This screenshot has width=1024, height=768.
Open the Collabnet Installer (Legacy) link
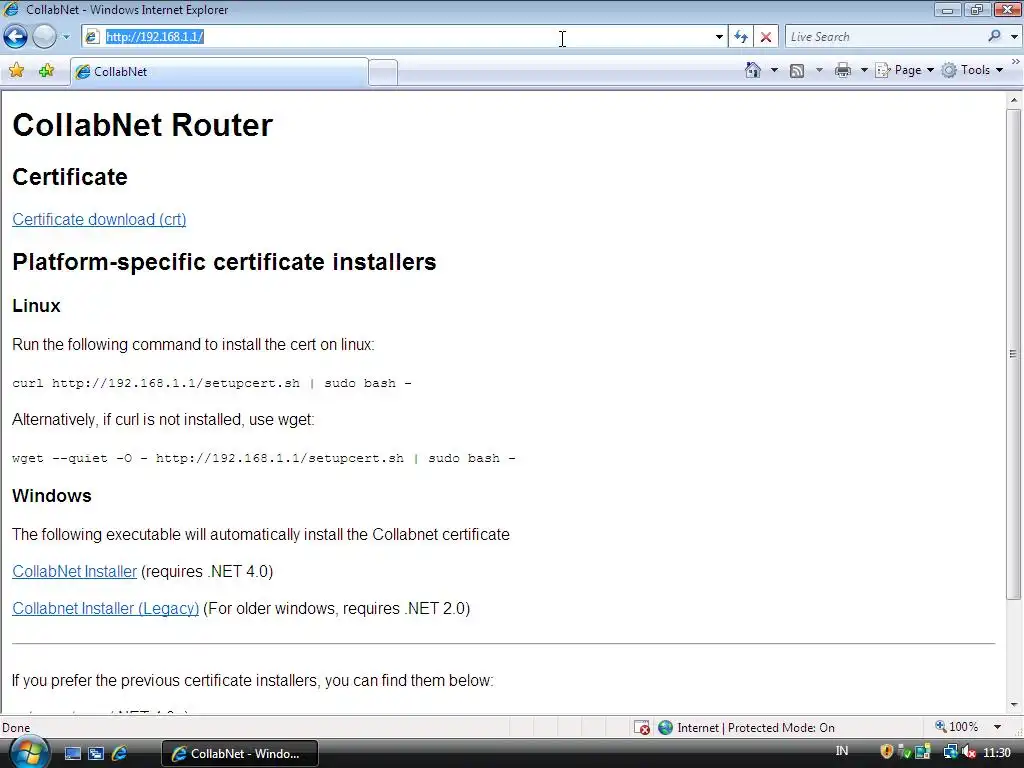106,608
